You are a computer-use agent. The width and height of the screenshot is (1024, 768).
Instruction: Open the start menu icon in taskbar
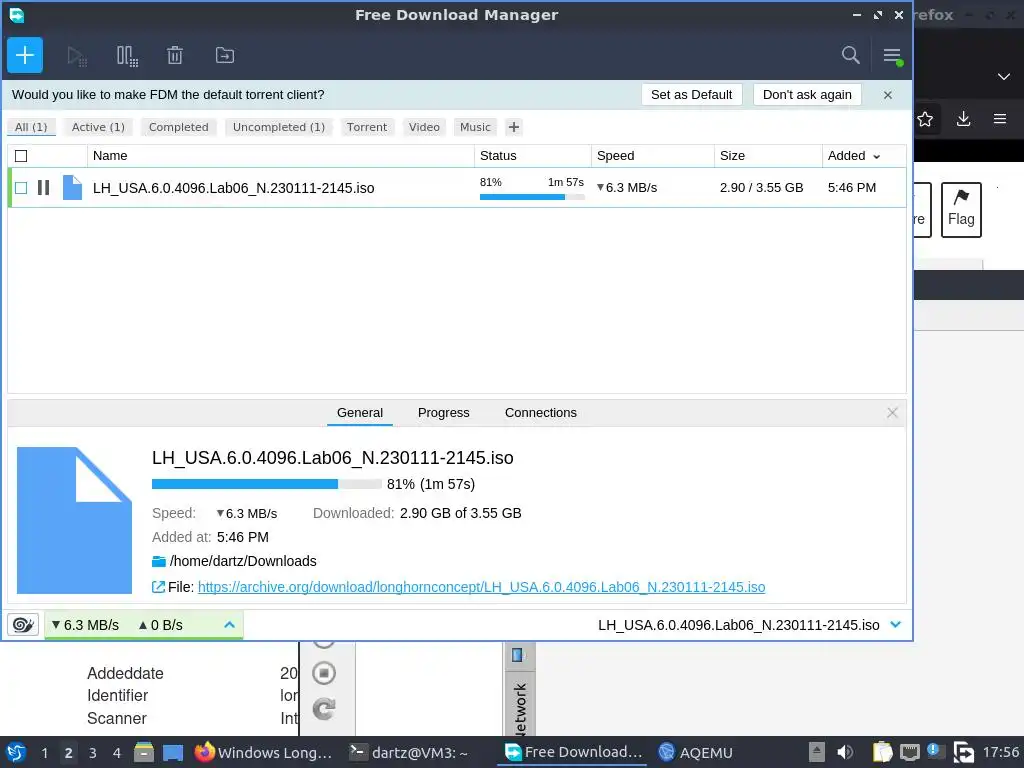pyautogui.click(x=16, y=752)
